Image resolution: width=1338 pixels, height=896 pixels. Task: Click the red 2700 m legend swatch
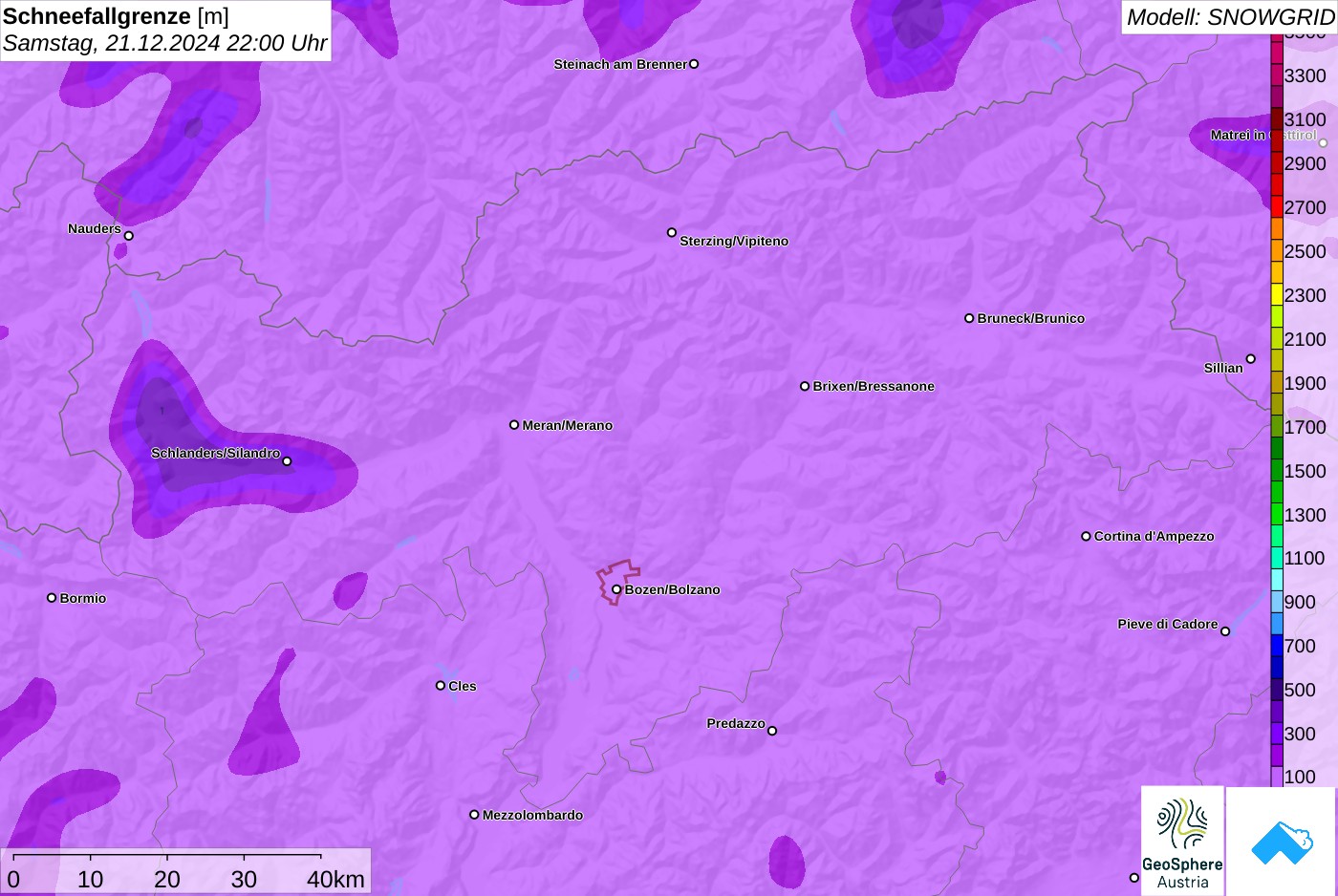pyautogui.click(x=1277, y=206)
